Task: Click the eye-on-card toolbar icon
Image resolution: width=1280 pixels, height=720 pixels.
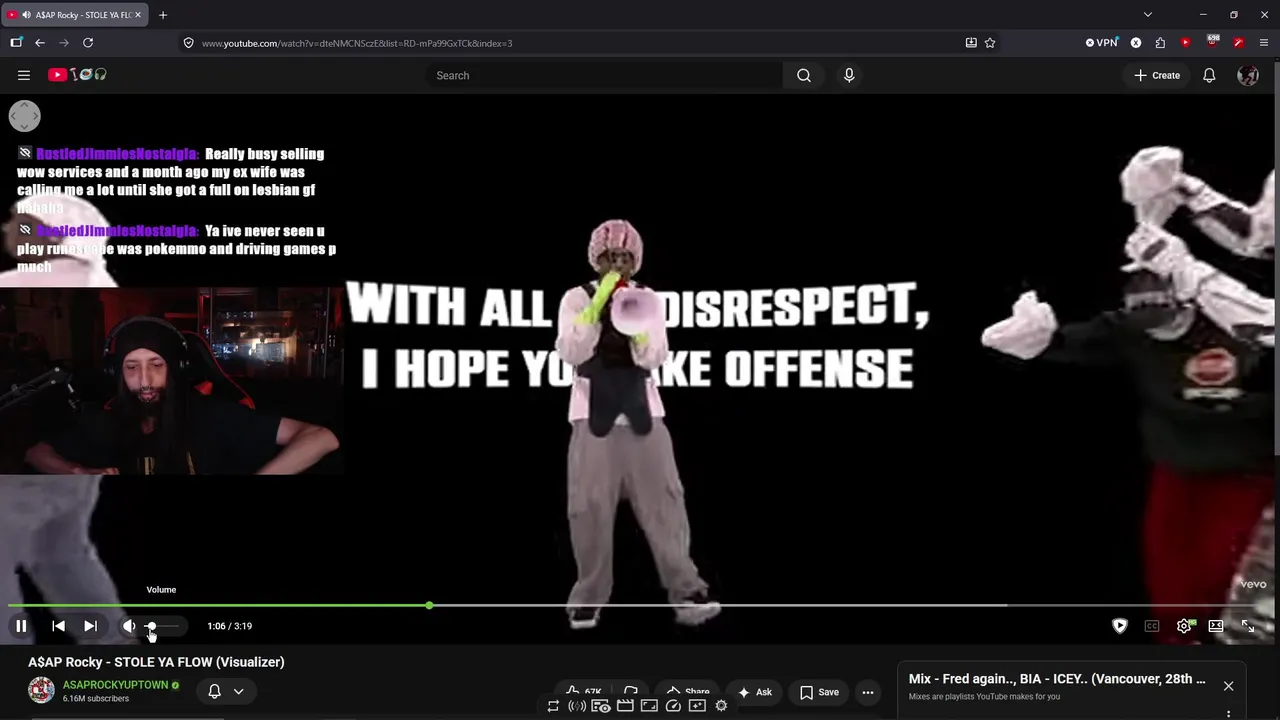Action: tap(601, 706)
